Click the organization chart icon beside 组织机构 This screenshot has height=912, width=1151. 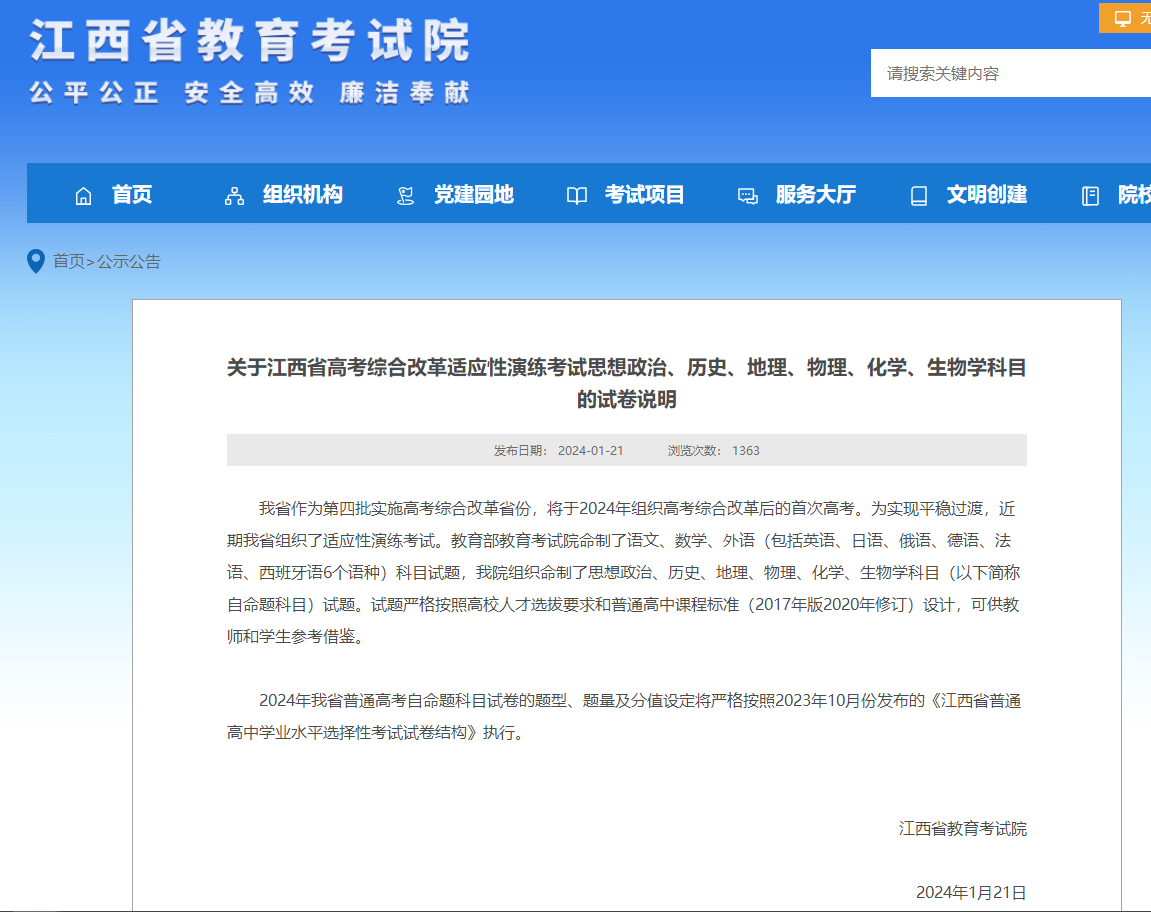point(234,196)
